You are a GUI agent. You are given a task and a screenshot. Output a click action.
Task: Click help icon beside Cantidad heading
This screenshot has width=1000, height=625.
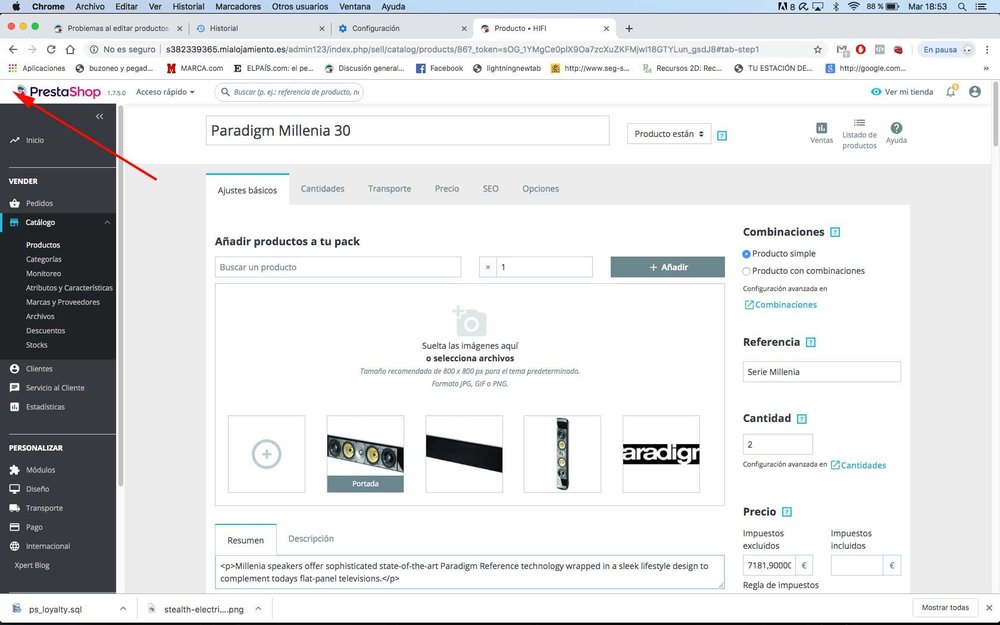tap(802, 419)
